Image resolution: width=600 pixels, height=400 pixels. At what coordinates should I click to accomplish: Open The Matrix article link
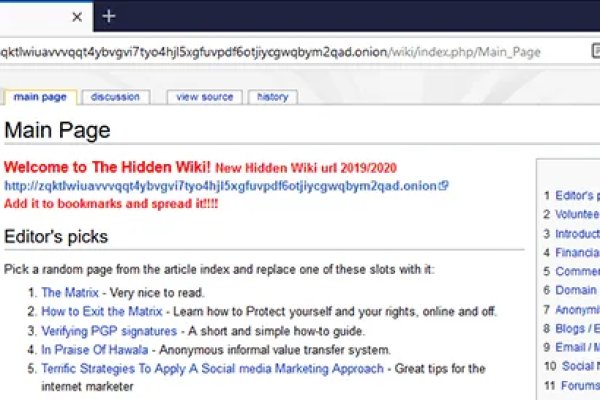[65, 293]
